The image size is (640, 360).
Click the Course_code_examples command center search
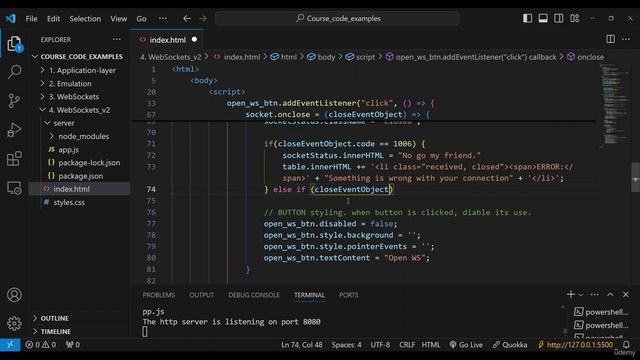337,18
